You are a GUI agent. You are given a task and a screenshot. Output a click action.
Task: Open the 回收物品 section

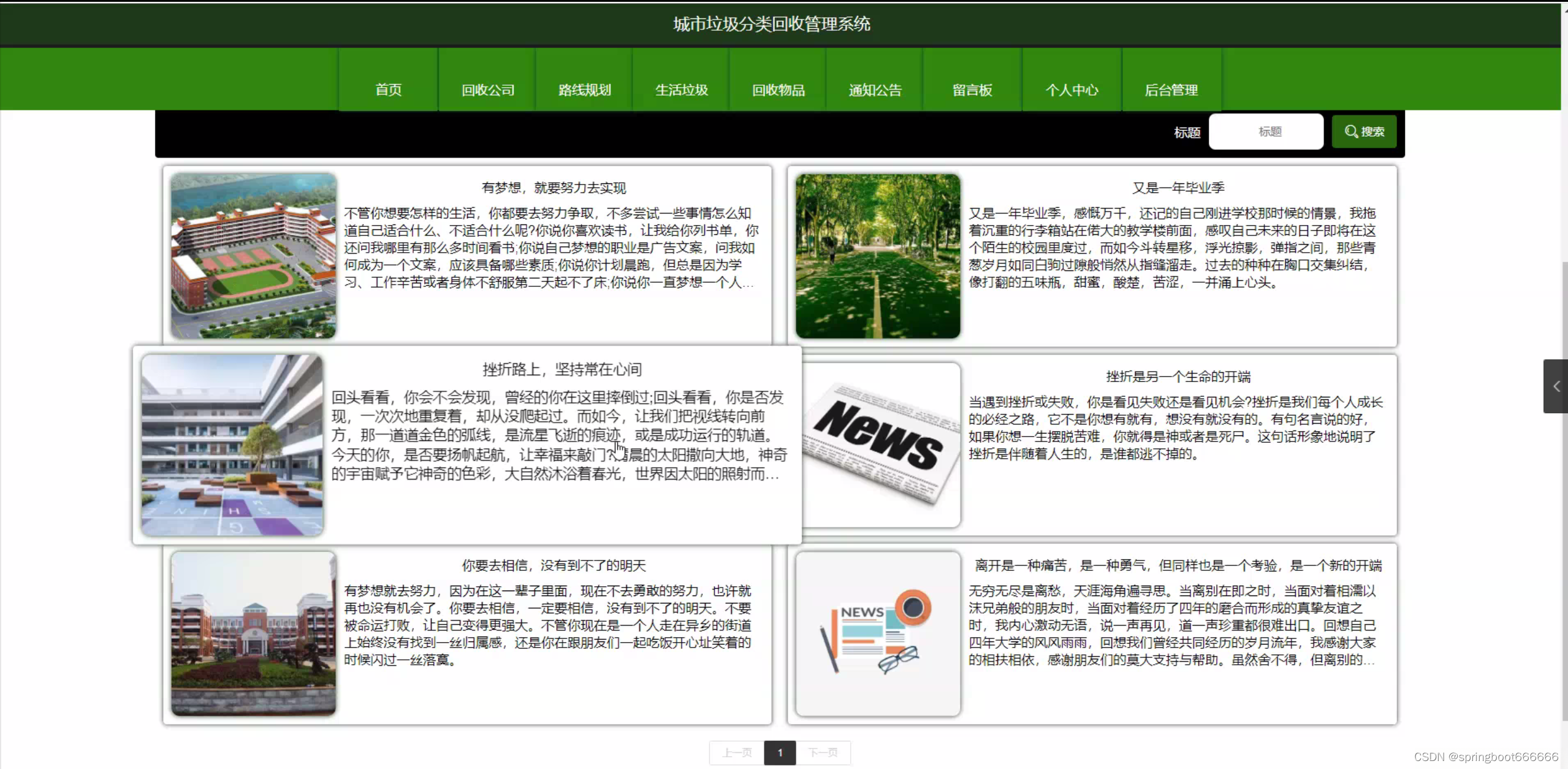[778, 90]
